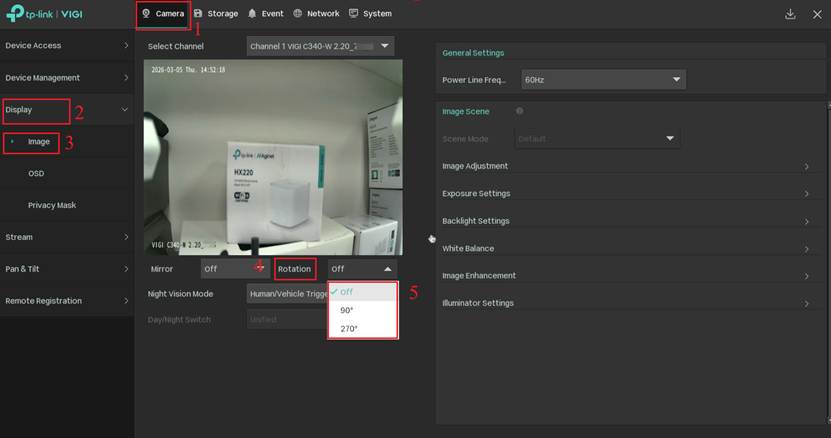Open the Select Channel dropdown
The width and height of the screenshot is (831, 438).
point(320,47)
